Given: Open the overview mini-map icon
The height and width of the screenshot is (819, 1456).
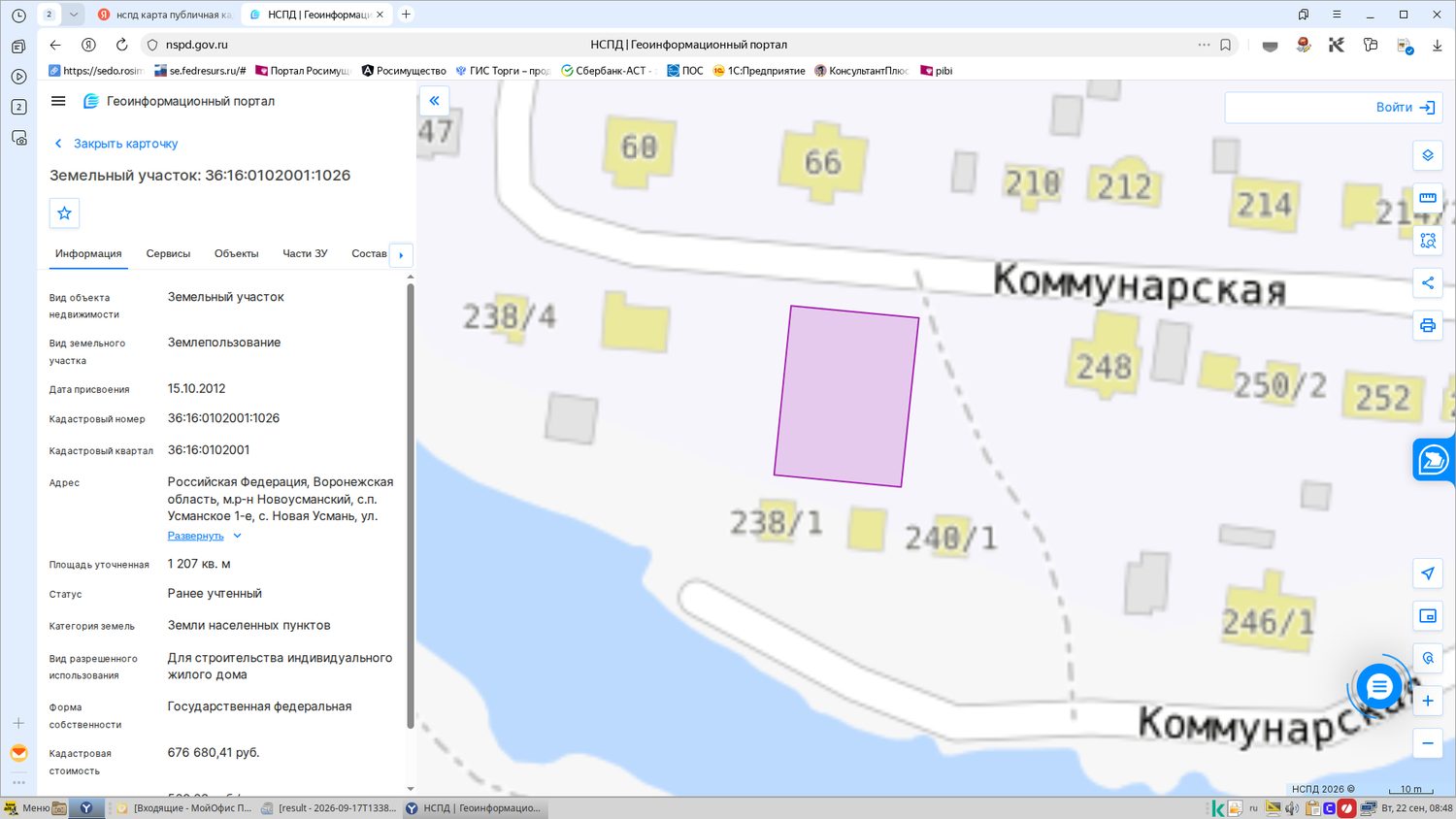Looking at the screenshot, I should click(x=1428, y=616).
